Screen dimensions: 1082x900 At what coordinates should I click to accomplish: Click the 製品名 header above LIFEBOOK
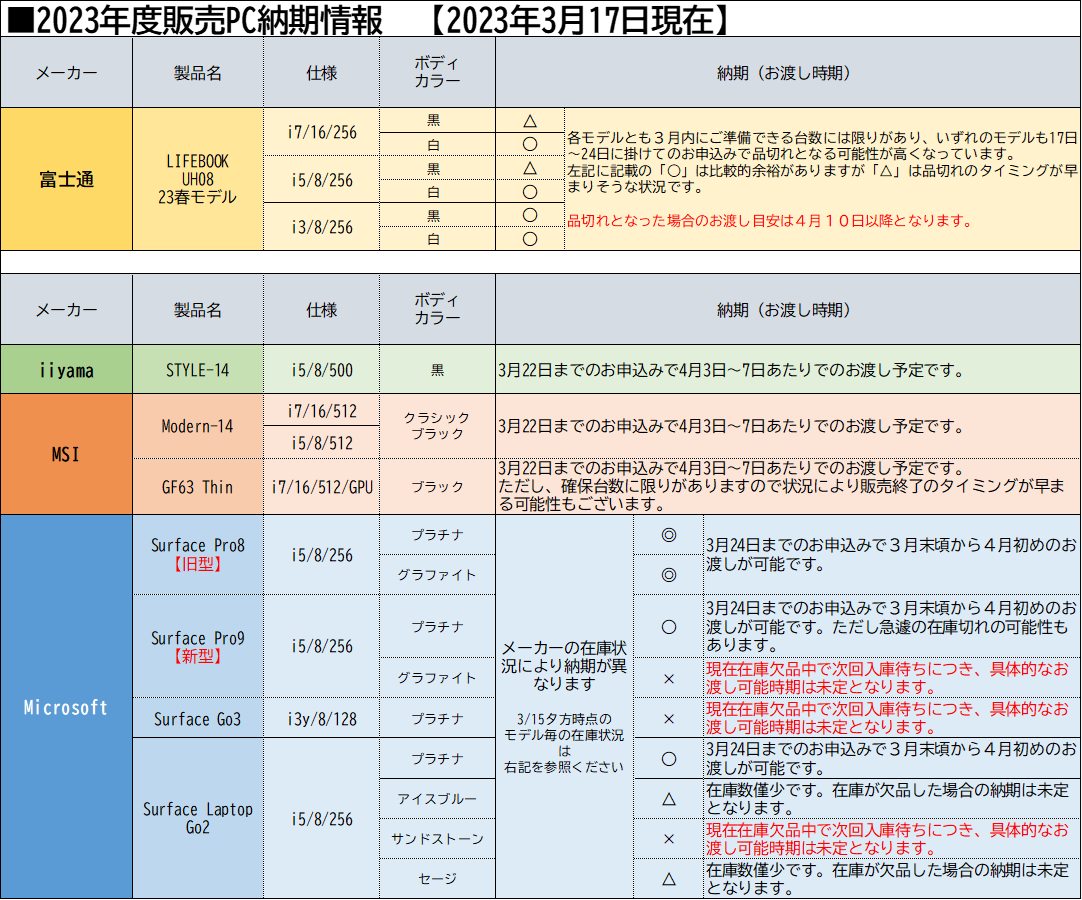coord(197,72)
